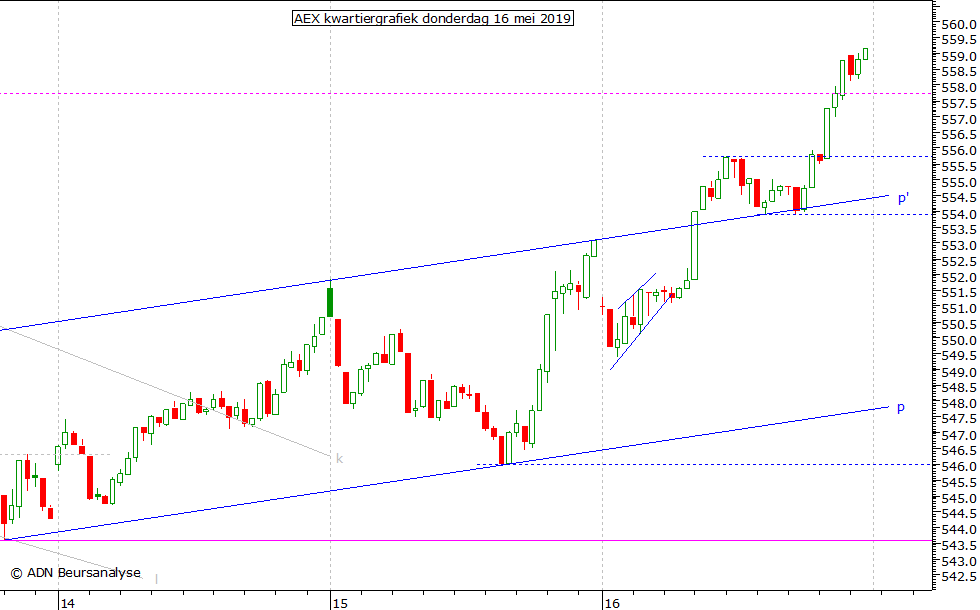The height and width of the screenshot is (610, 980).
Task: Click the 558.0 price axis value
Action: tap(959, 88)
